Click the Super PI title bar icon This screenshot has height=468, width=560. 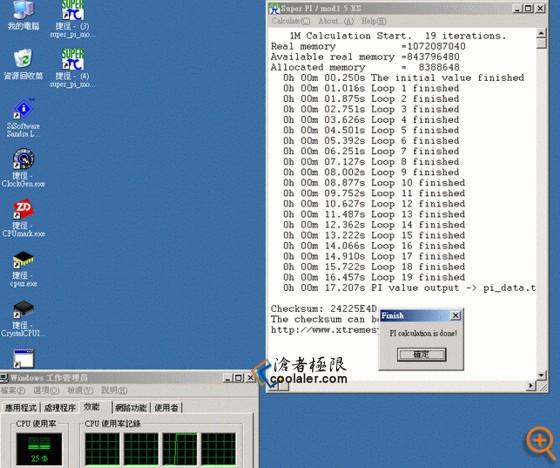tap(274, 8)
